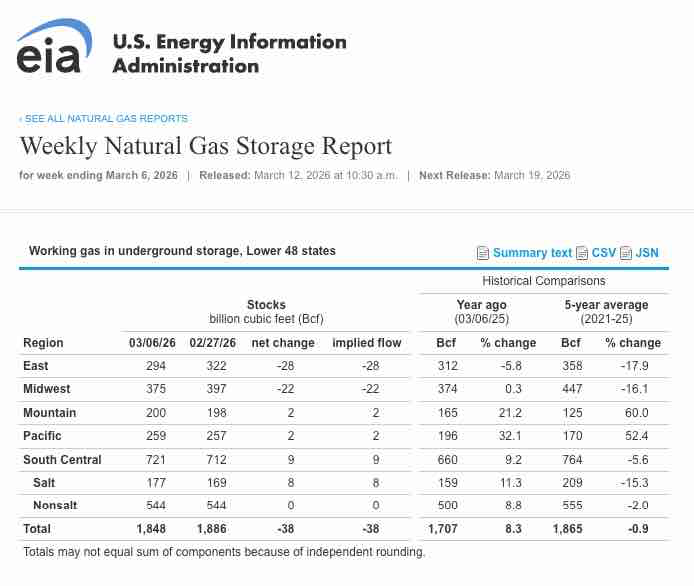Click the Weekly Natural Gas Storage Report heading

206,146
